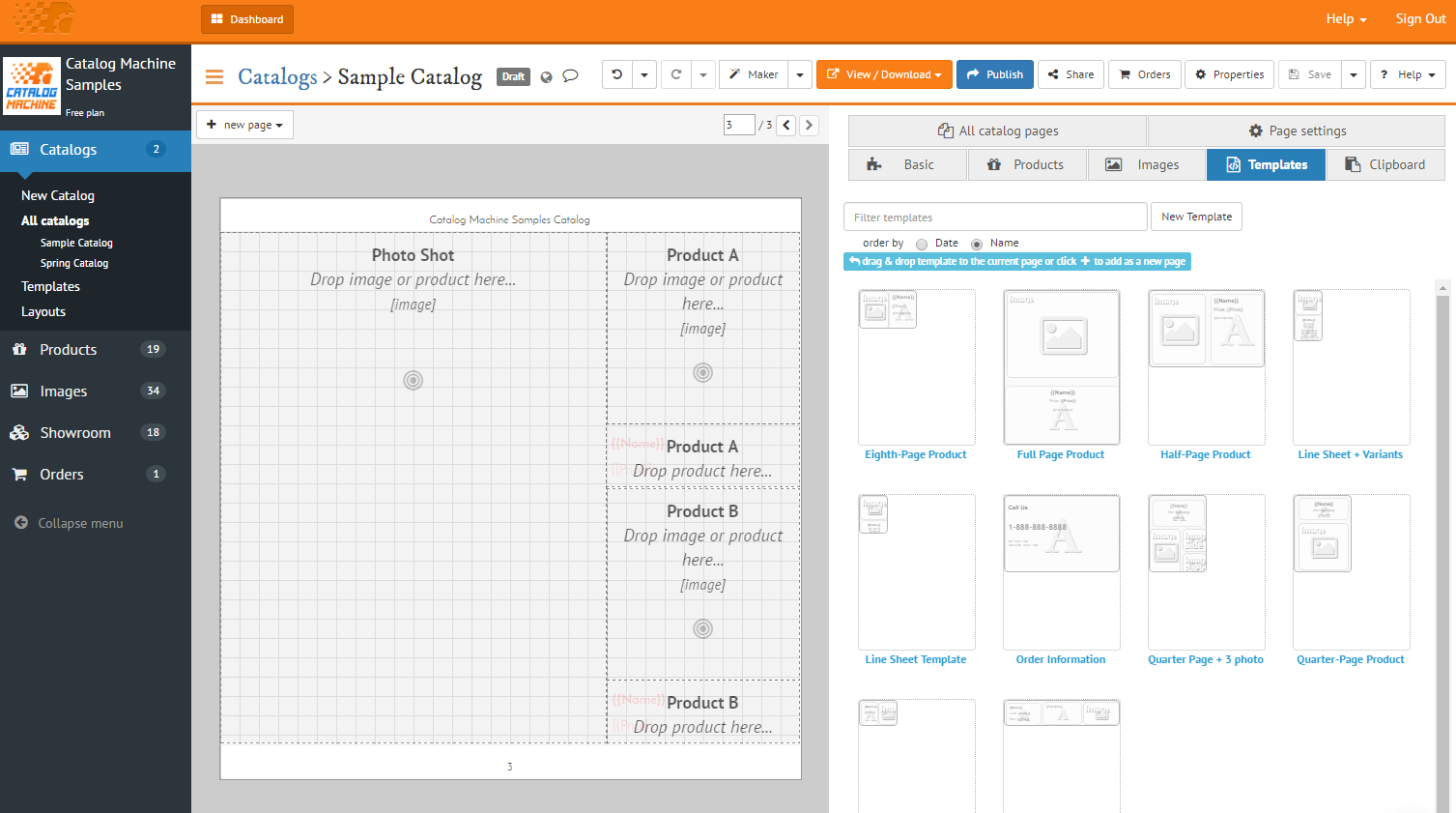This screenshot has height=813, width=1456.
Task: Expand the Save options dropdown arrow
Action: coord(1354,74)
